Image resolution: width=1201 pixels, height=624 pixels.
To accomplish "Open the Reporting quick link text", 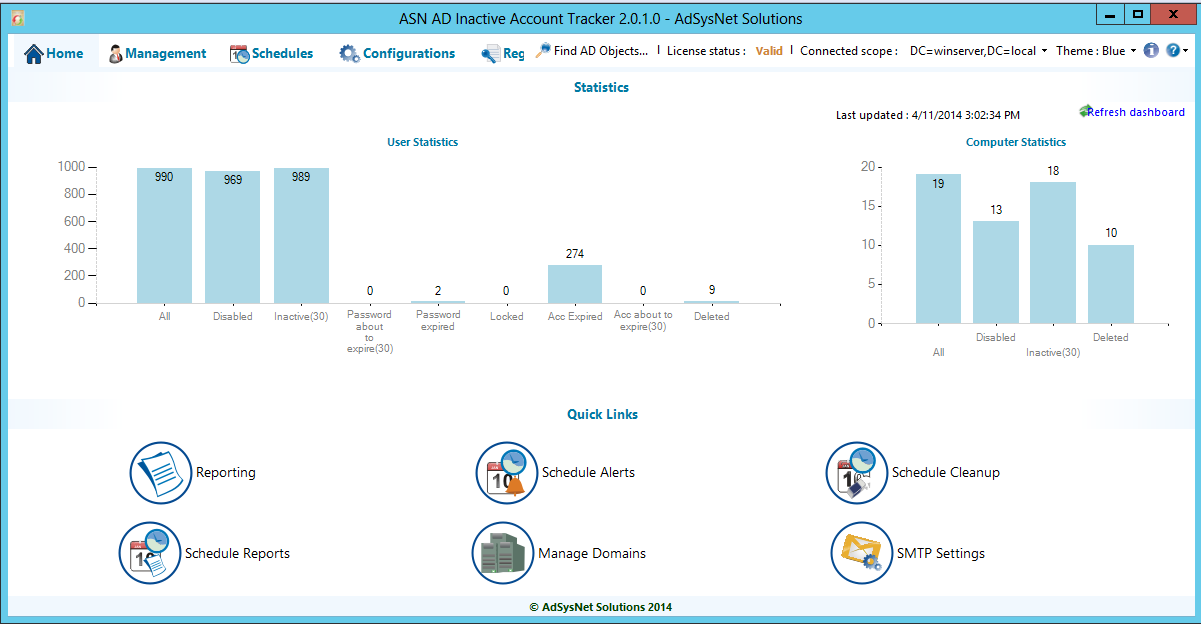I will 226,472.
